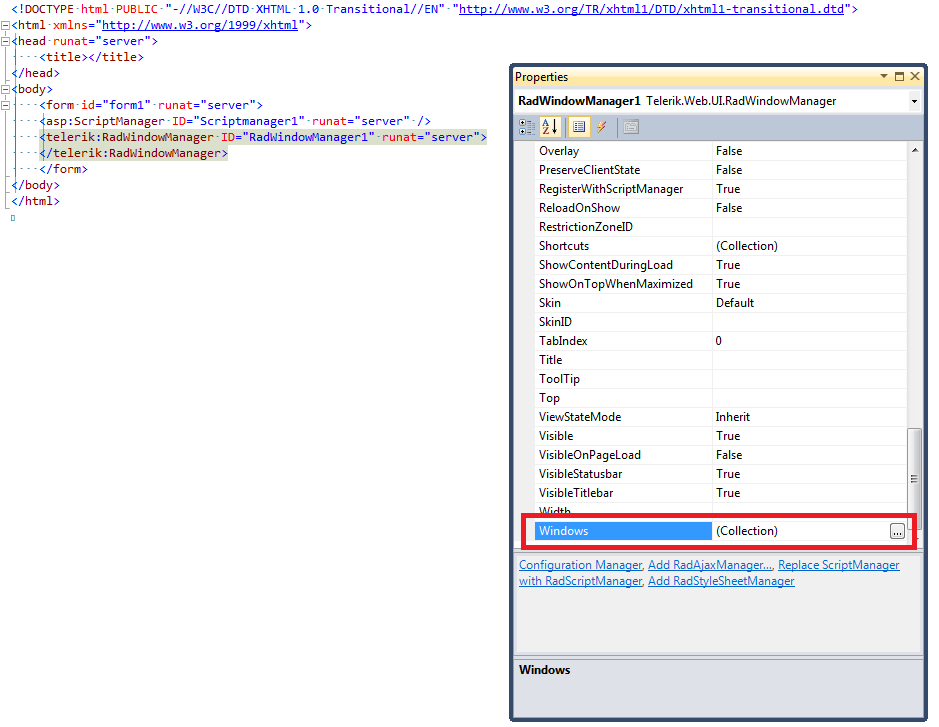Click the Categorized view icon in Properties toolbar
Viewport: 939px width, 727px height.
tap(527, 127)
